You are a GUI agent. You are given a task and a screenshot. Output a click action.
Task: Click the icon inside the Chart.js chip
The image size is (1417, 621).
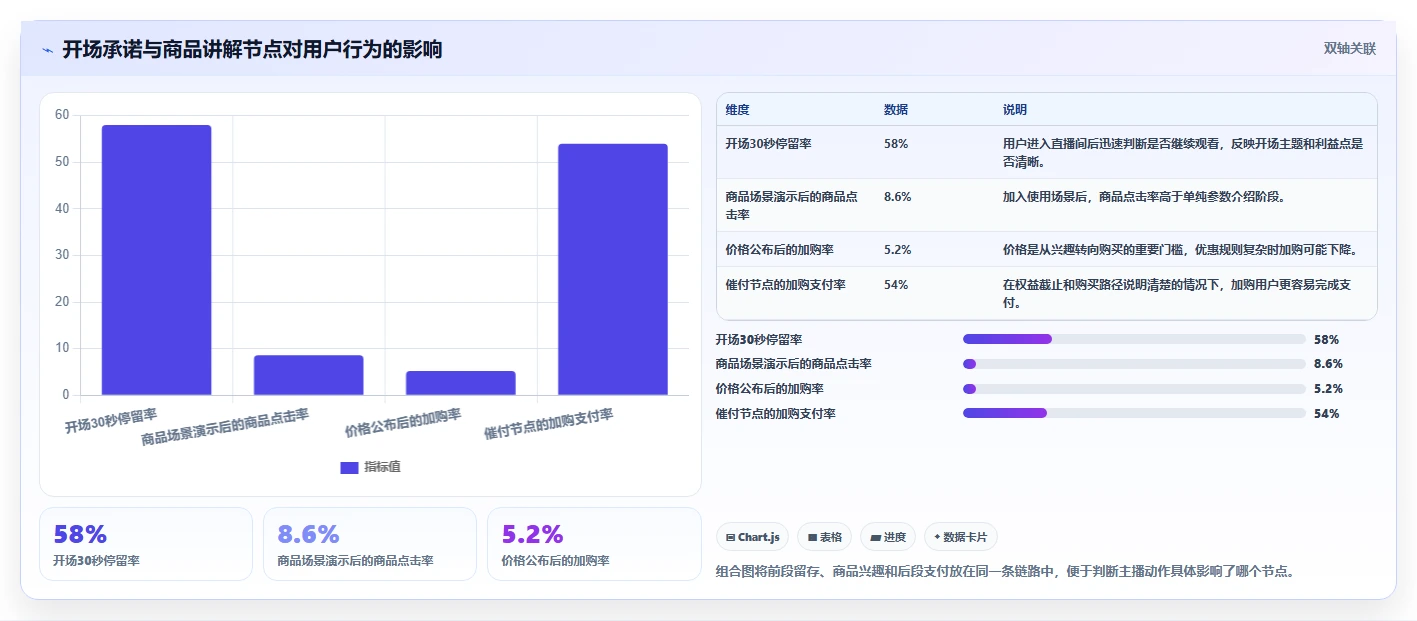(x=731, y=537)
